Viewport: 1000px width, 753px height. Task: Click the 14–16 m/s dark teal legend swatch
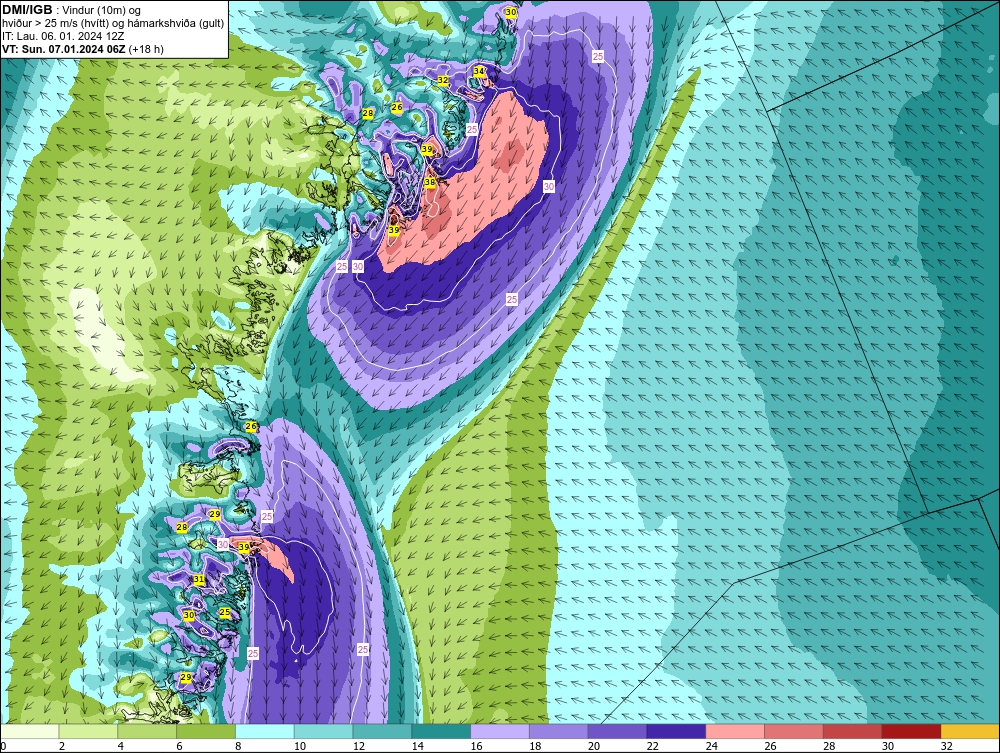tap(441, 731)
